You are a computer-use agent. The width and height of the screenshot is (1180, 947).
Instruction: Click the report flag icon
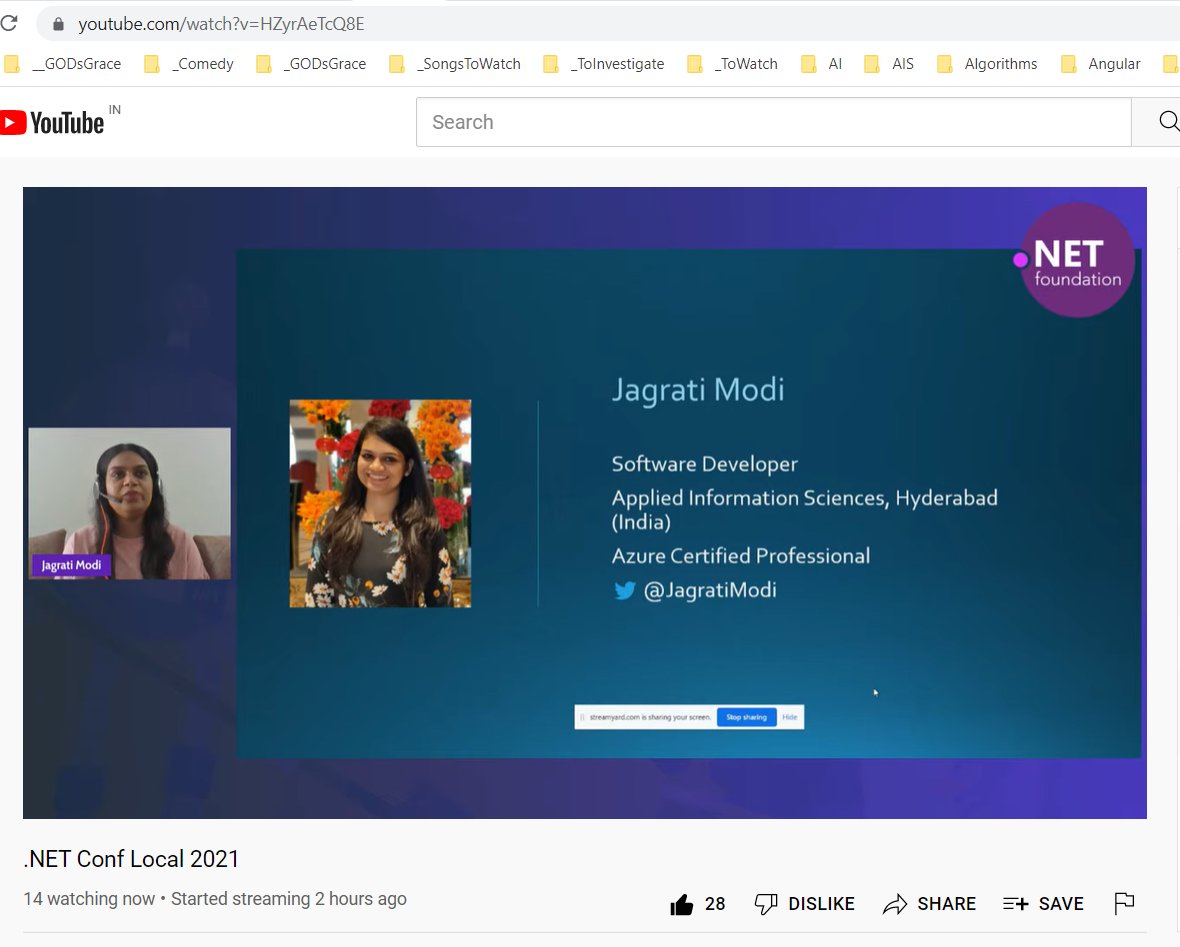[1124, 903]
